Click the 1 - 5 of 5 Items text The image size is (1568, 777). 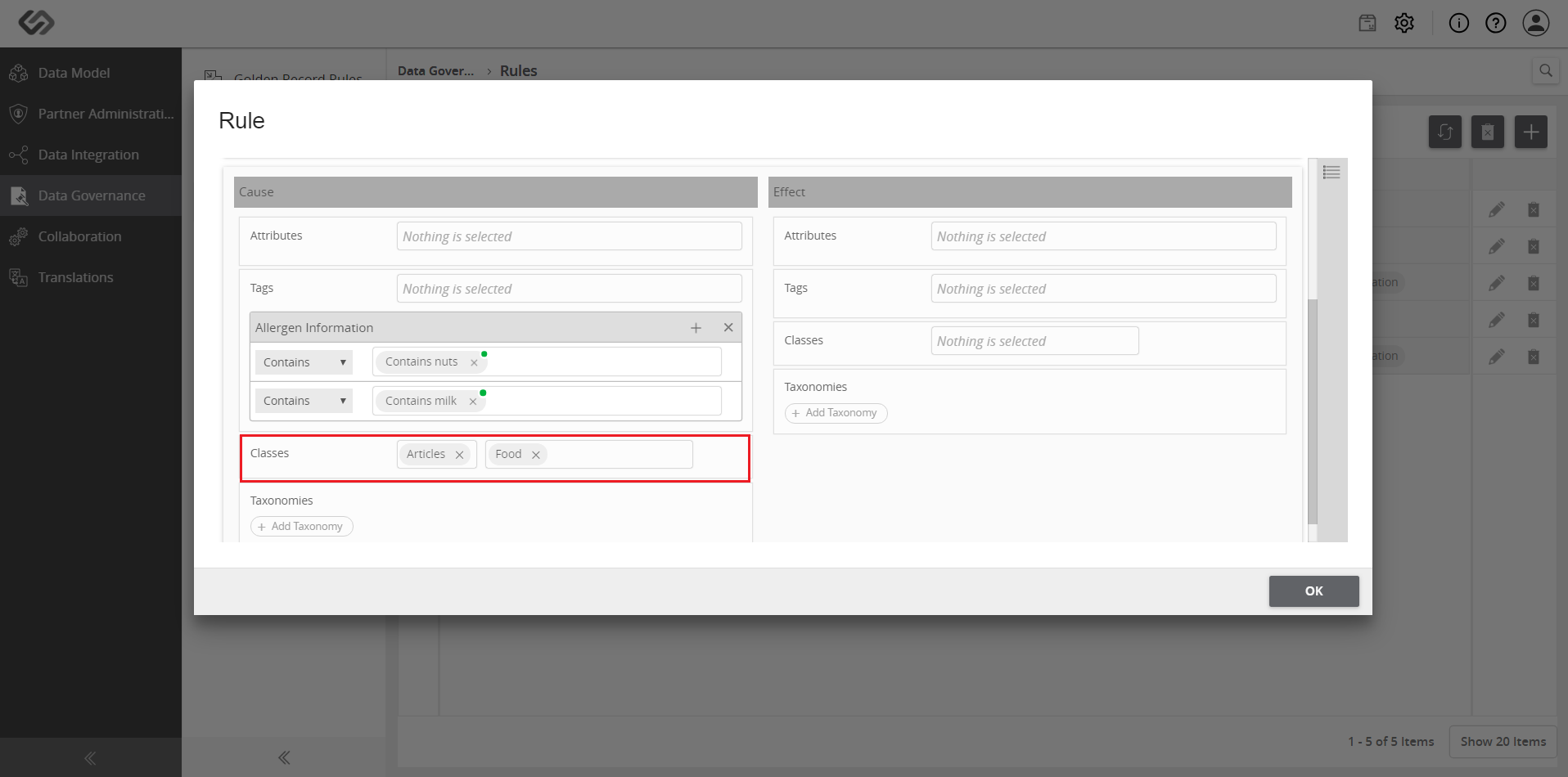click(1391, 742)
